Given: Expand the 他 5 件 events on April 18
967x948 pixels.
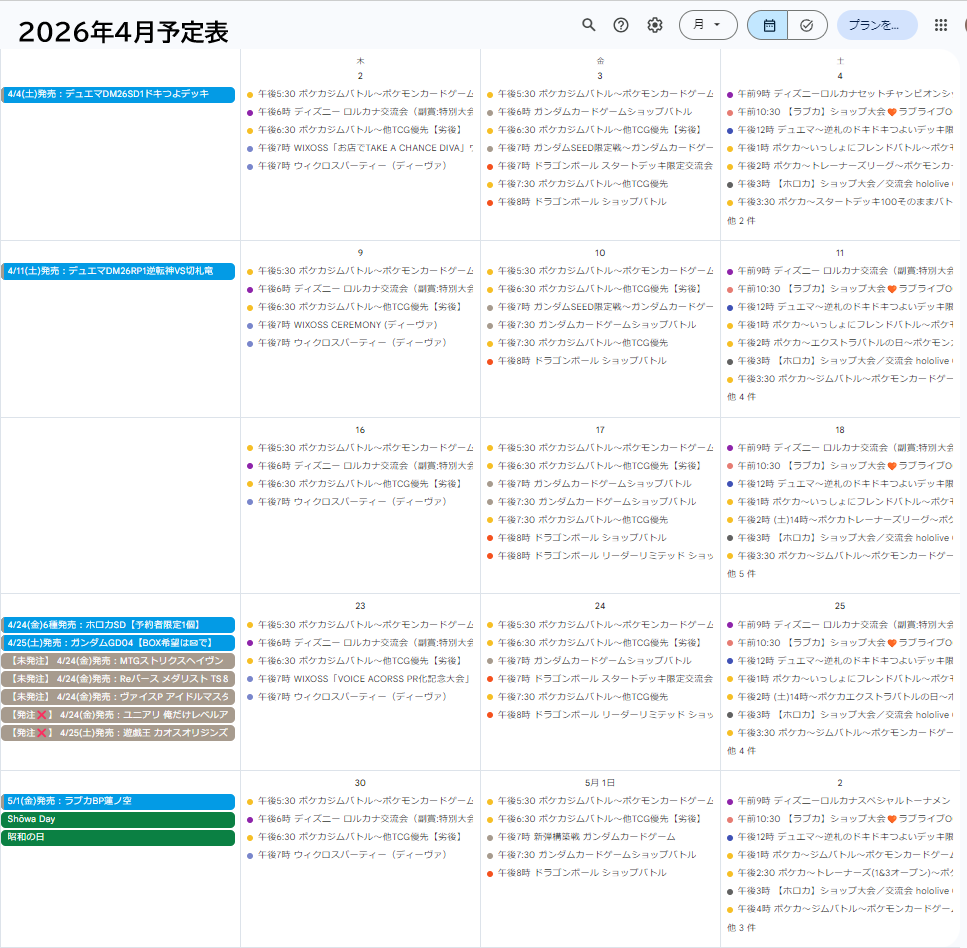Looking at the screenshot, I should pos(741,574).
